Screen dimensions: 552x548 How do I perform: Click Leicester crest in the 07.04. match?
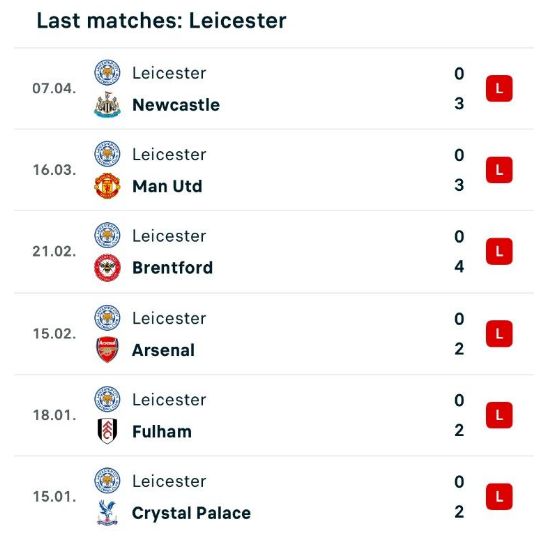107,73
